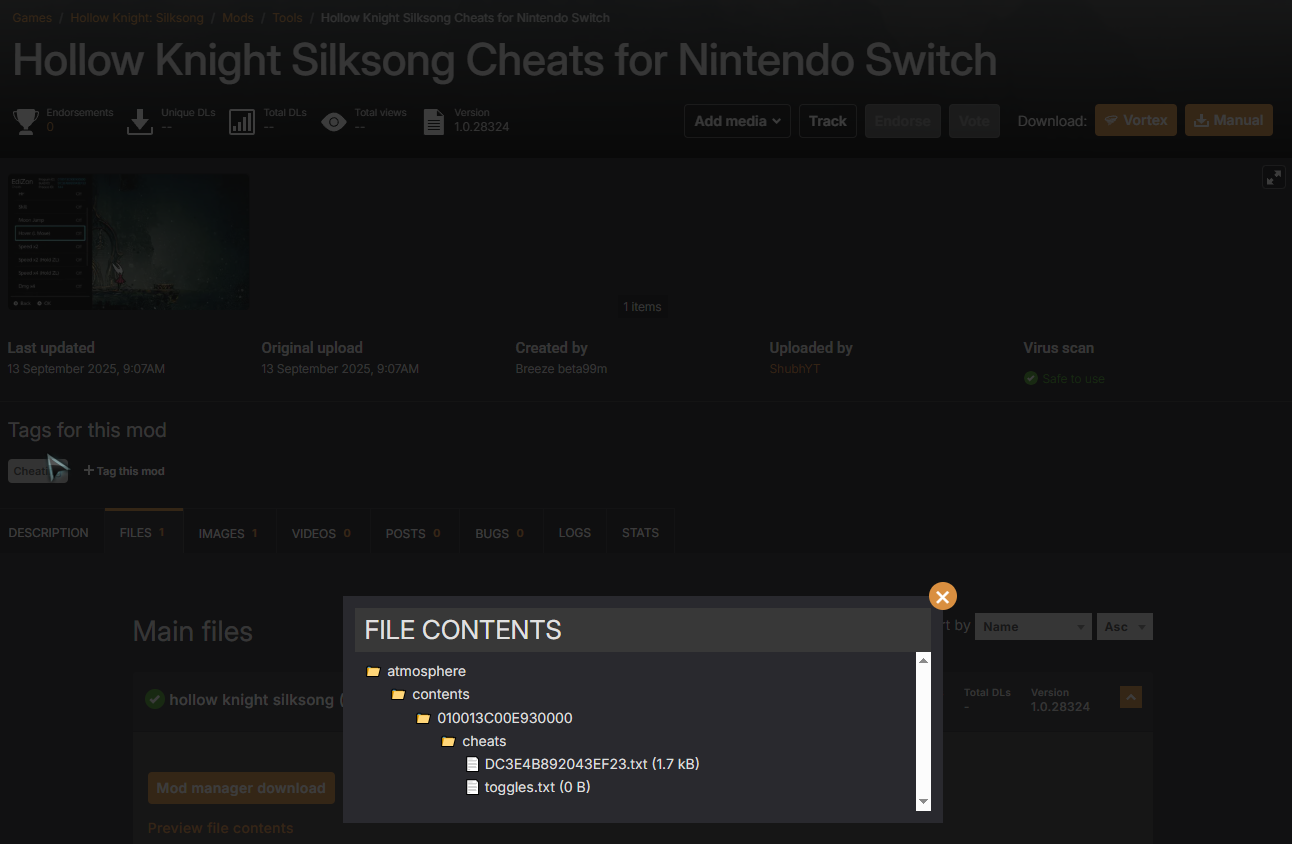Viewport: 1292px width, 844px height.
Task: Close the File Contents popup
Action: (x=942, y=596)
